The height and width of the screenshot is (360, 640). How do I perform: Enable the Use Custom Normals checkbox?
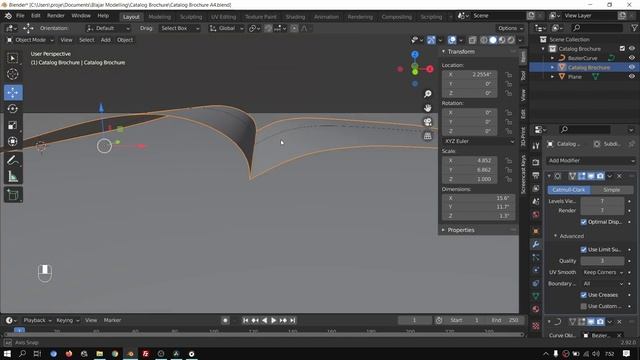[584, 306]
